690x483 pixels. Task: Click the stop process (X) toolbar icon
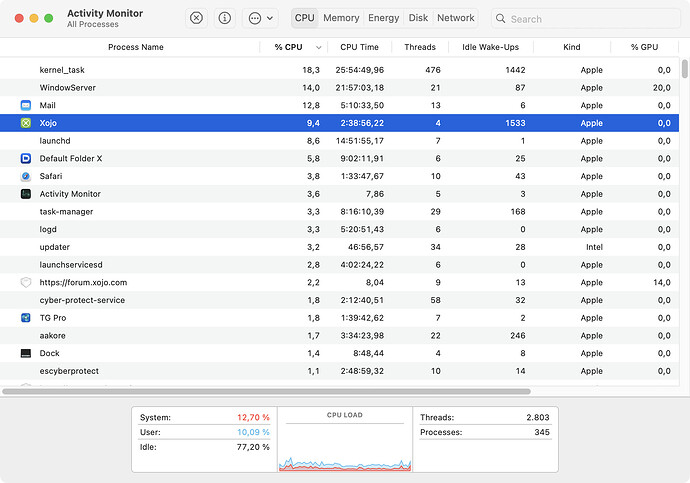coord(196,18)
